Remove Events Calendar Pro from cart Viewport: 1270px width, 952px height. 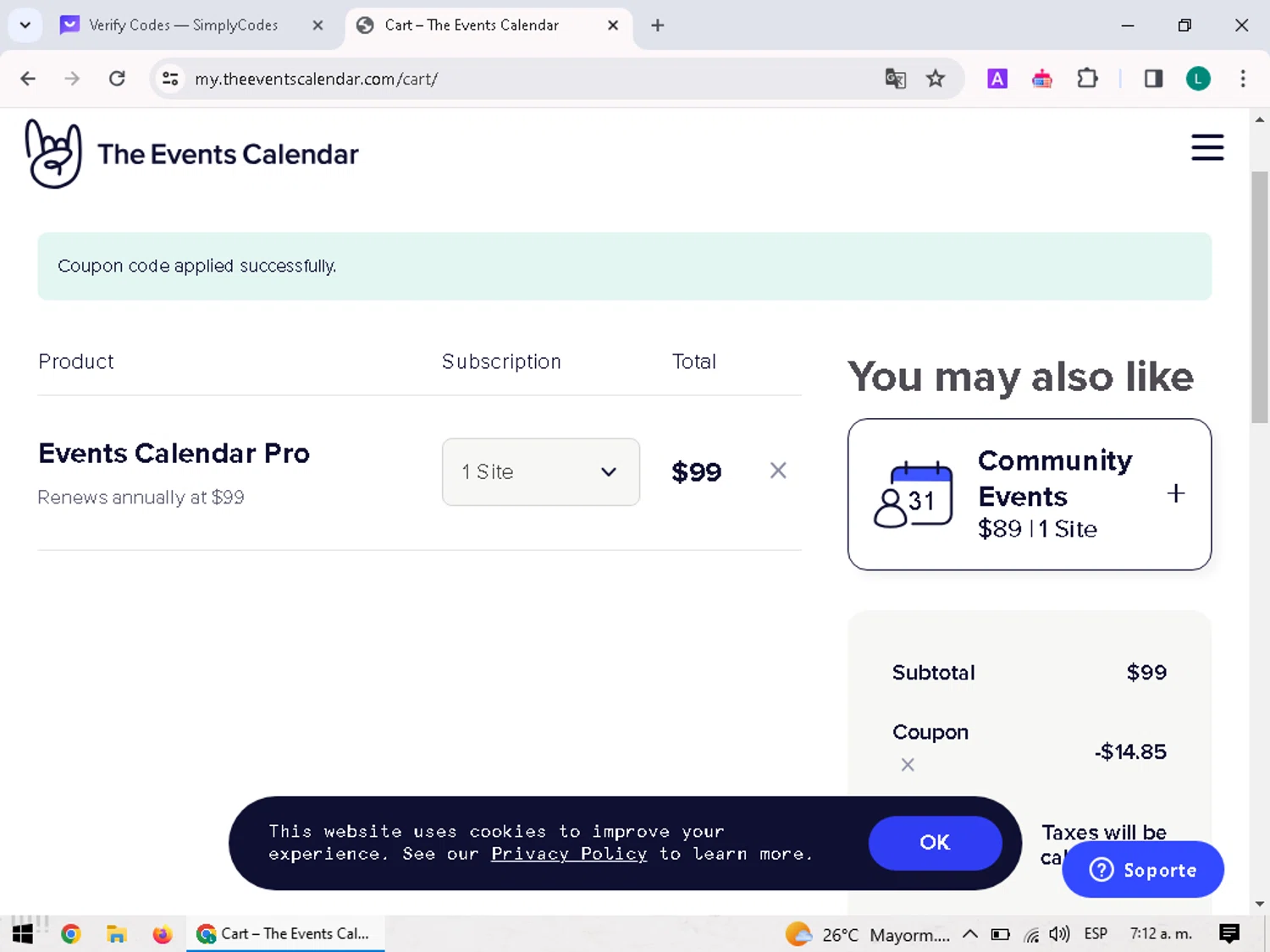click(778, 470)
